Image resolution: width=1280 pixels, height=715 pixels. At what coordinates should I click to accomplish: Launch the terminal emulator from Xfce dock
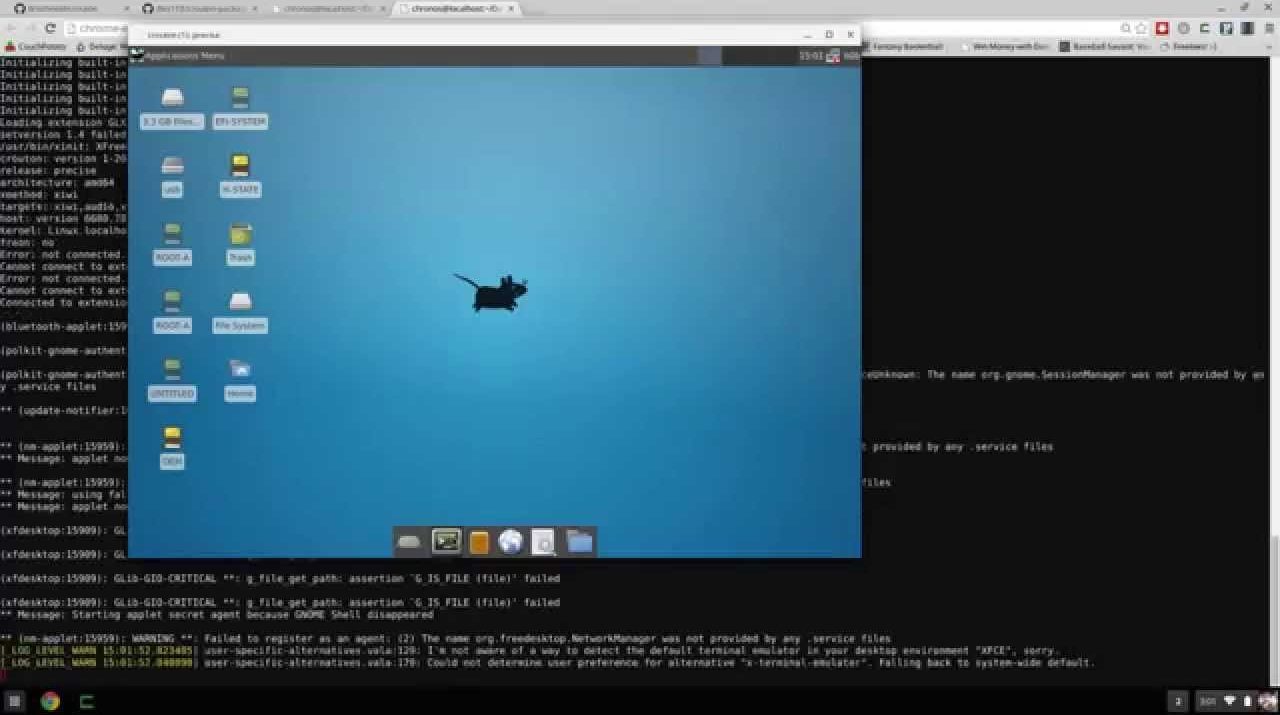(x=446, y=541)
